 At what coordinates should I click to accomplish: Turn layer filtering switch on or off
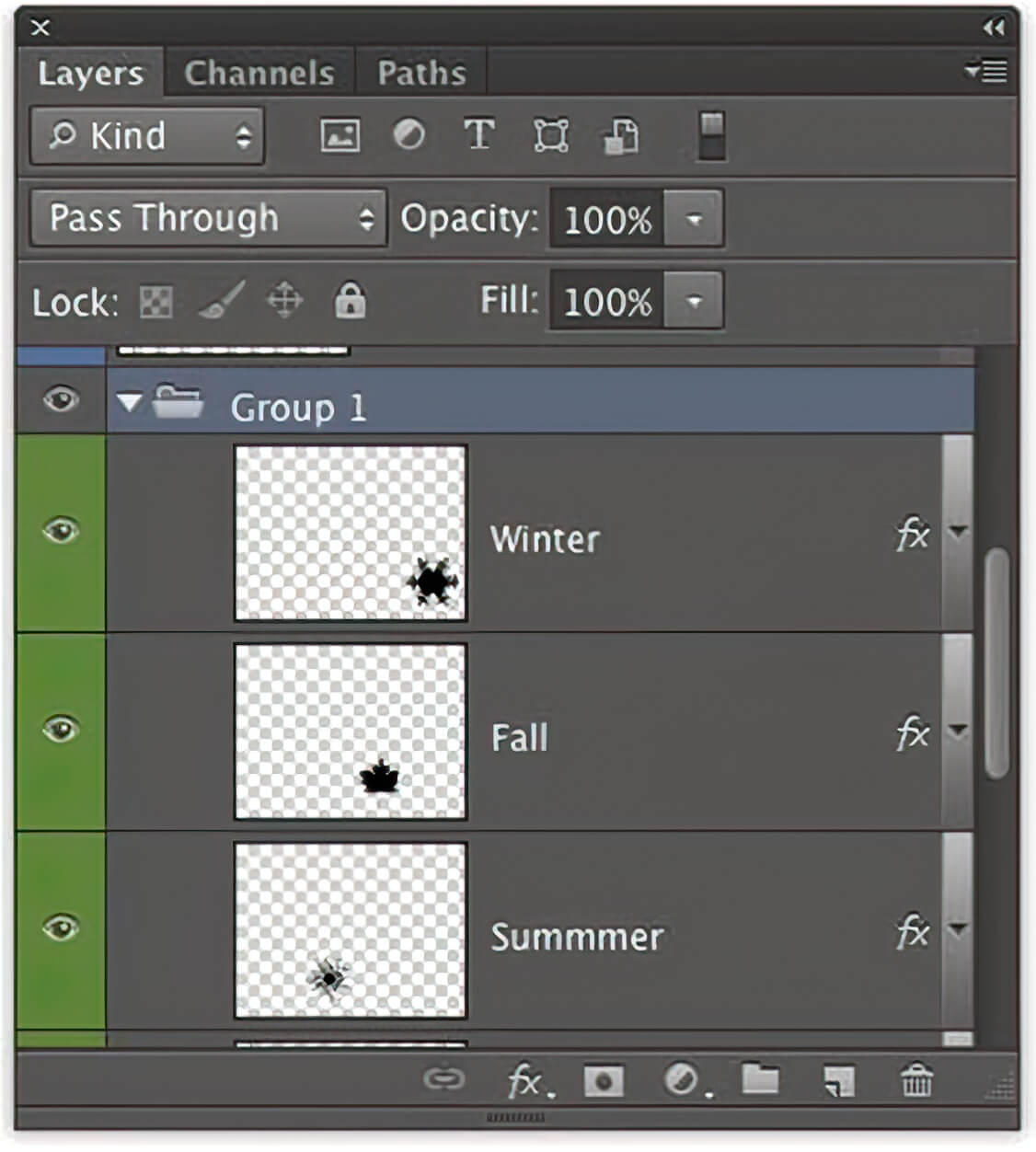point(711,136)
